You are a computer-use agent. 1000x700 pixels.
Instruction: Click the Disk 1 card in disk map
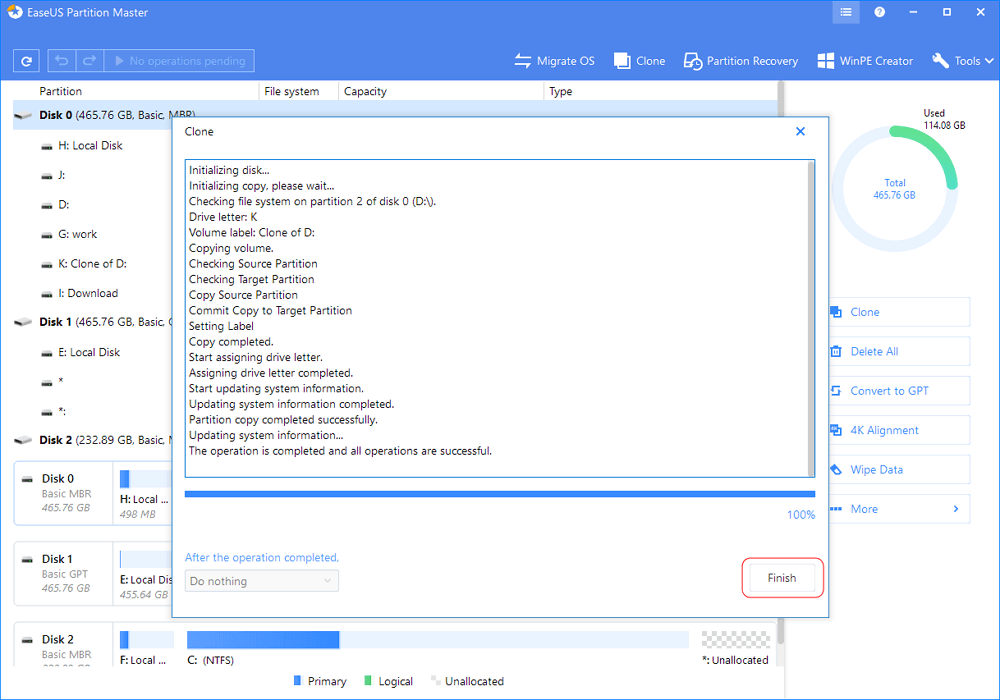(x=63, y=574)
